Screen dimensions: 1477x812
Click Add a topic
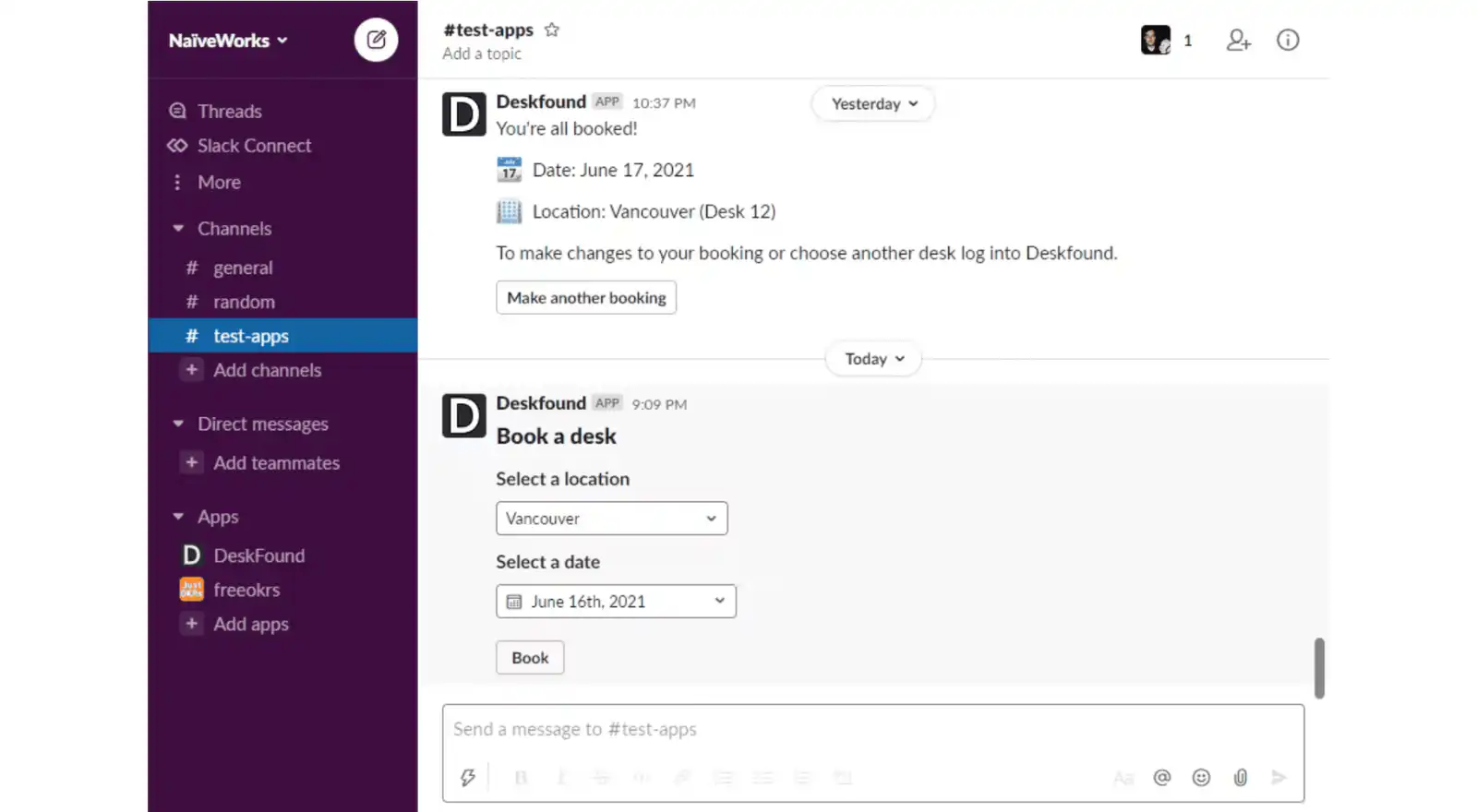pyautogui.click(x=482, y=54)
